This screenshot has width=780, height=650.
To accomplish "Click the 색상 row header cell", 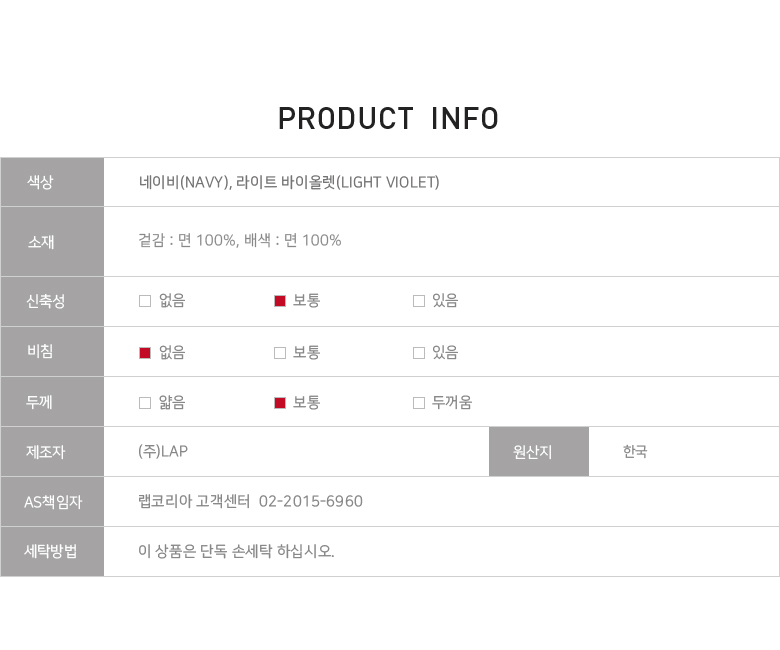I will 52,182.
